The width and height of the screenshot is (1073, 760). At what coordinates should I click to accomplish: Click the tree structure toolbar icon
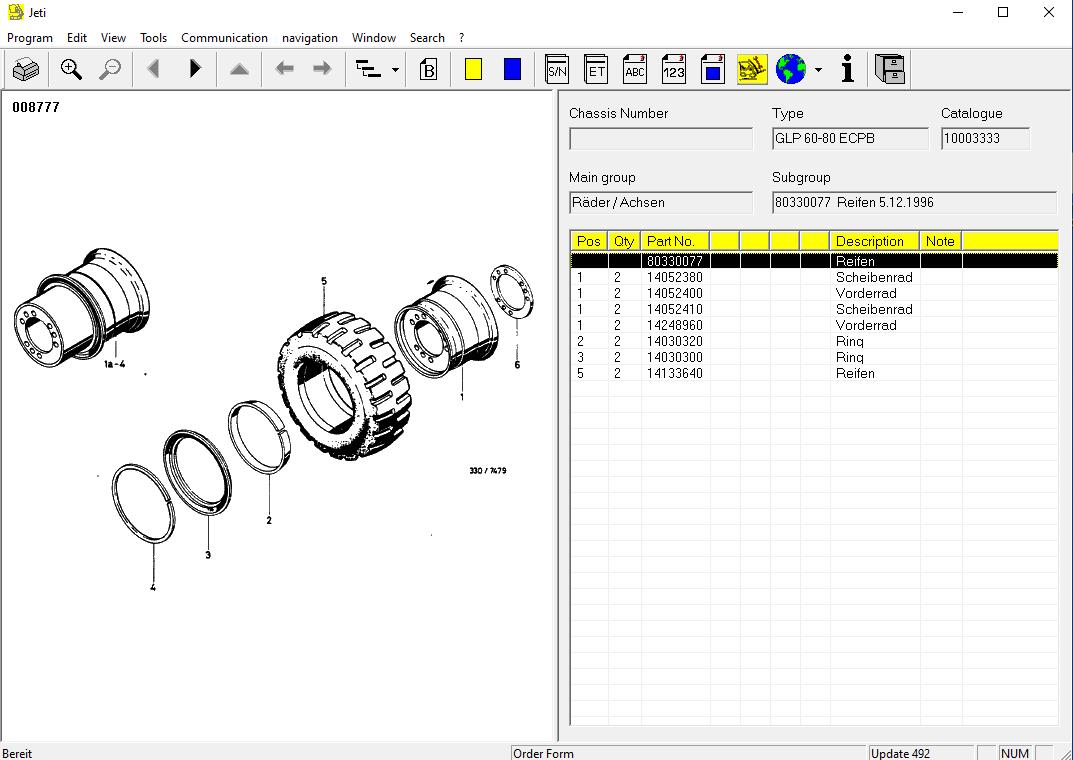tap(369, 69)
